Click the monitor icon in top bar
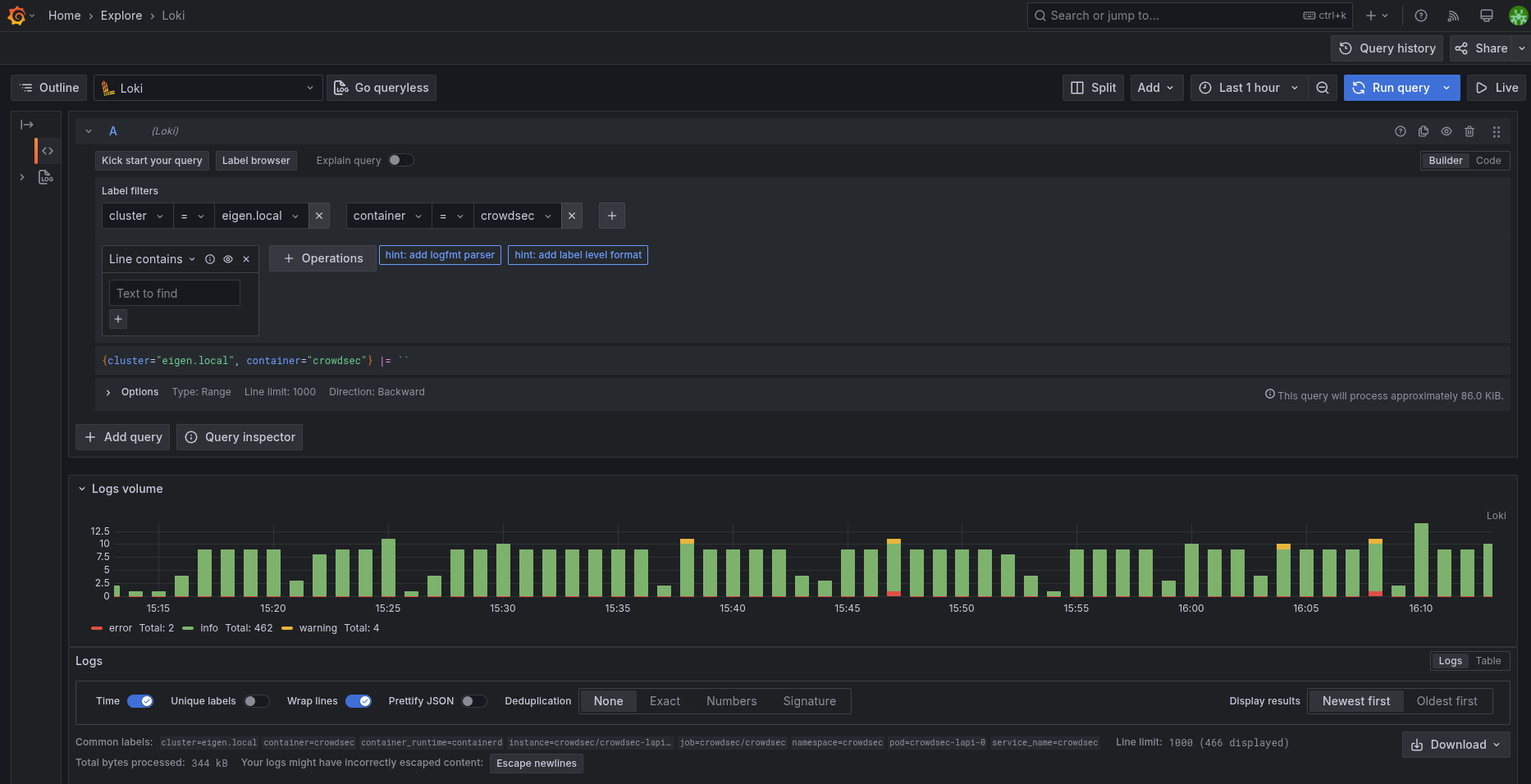 pyautogui.click(x=1486, y=16)
